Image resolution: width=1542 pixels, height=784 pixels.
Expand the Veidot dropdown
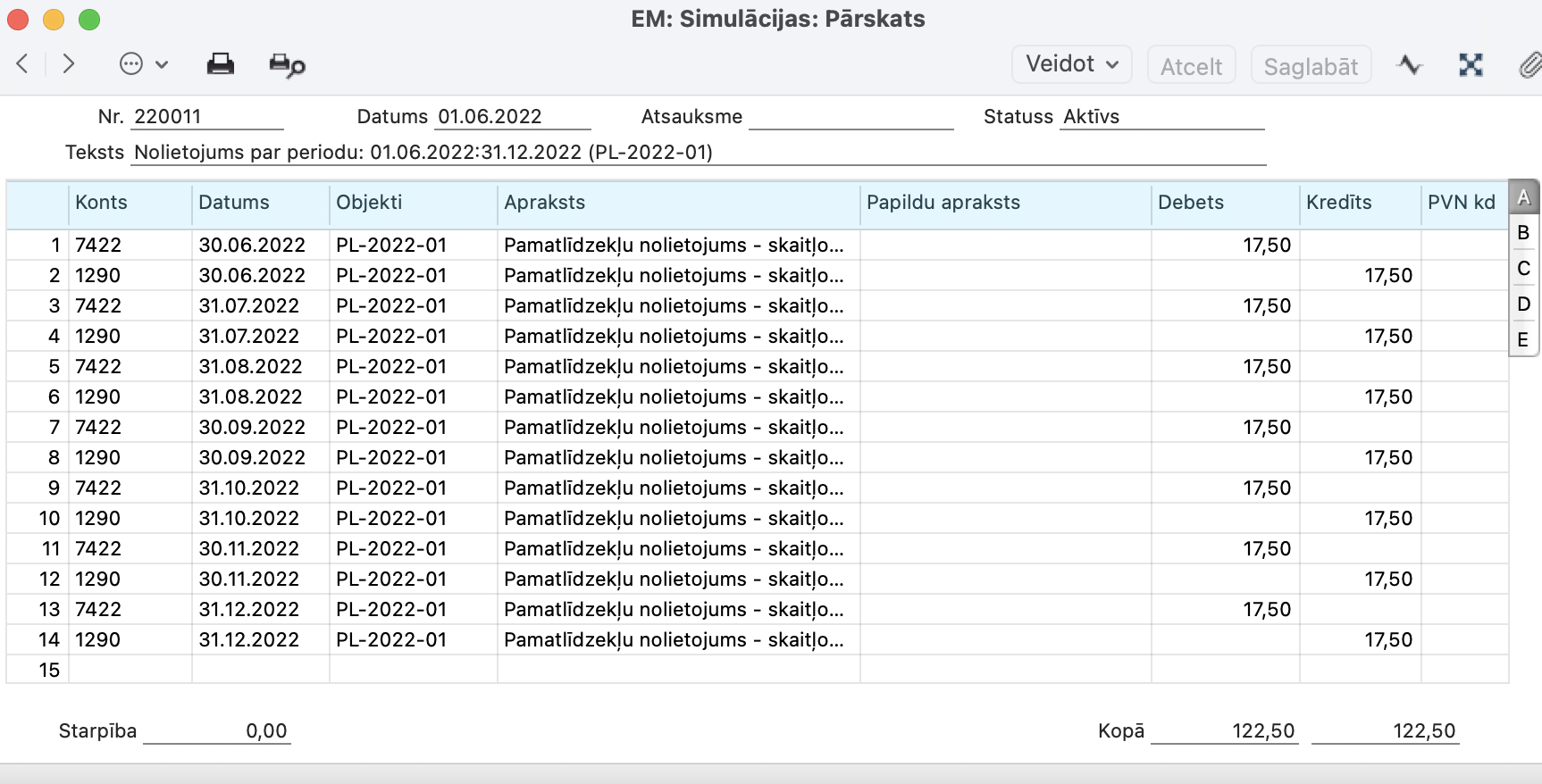pos(1072,64)
